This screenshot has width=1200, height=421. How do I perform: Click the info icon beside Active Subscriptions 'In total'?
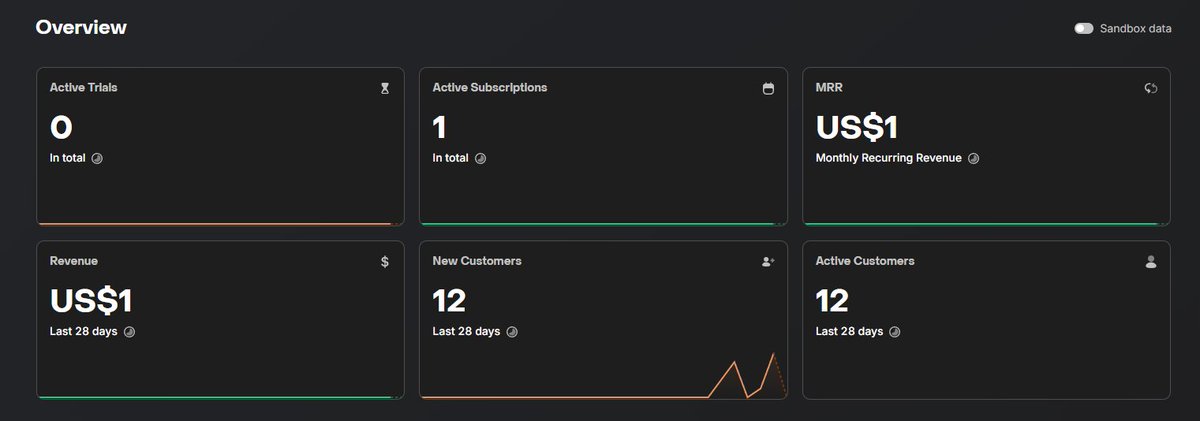coord(480,158)
